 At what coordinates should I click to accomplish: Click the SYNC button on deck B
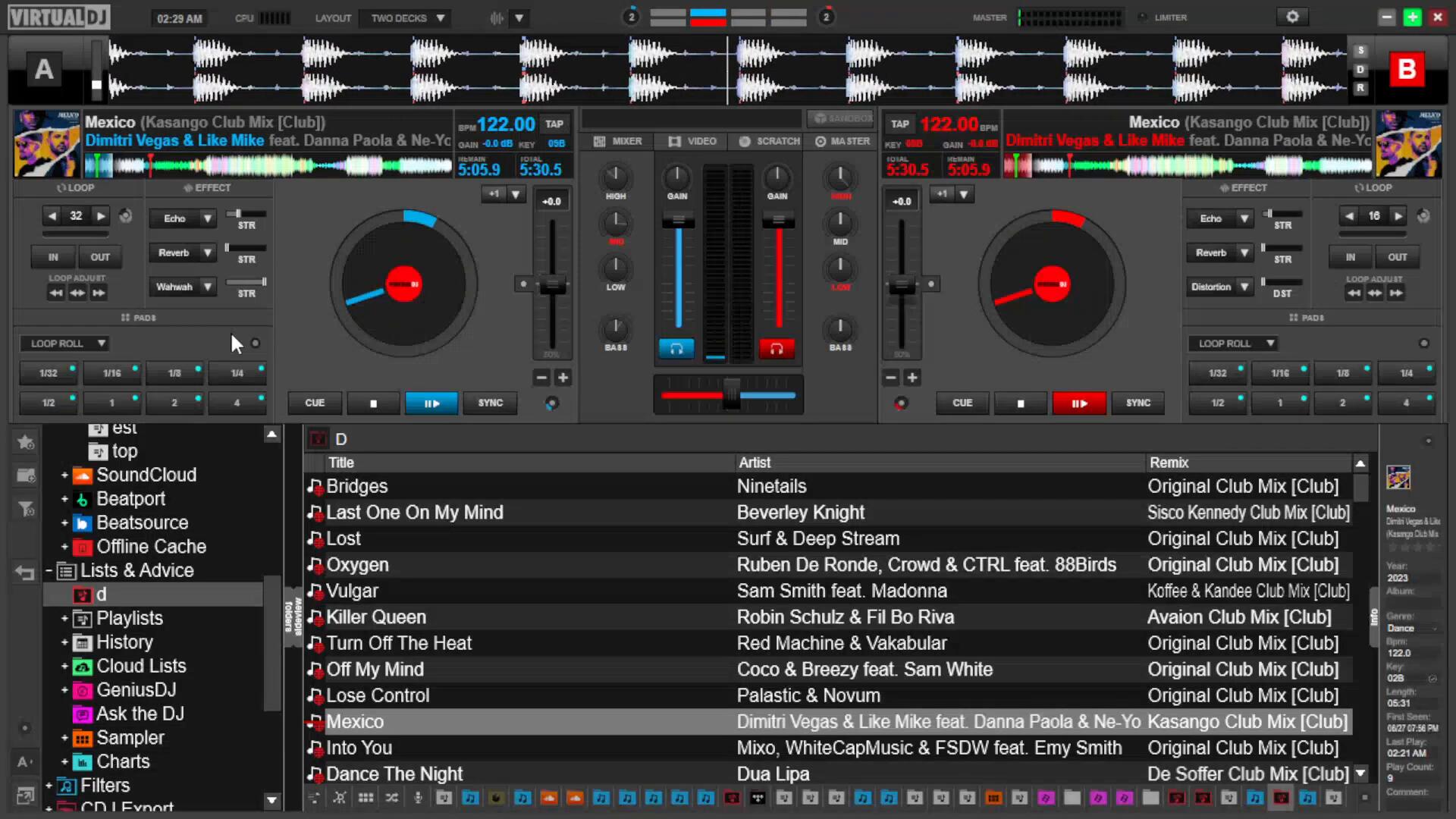pyautogui.click(x=1137, y=403)
